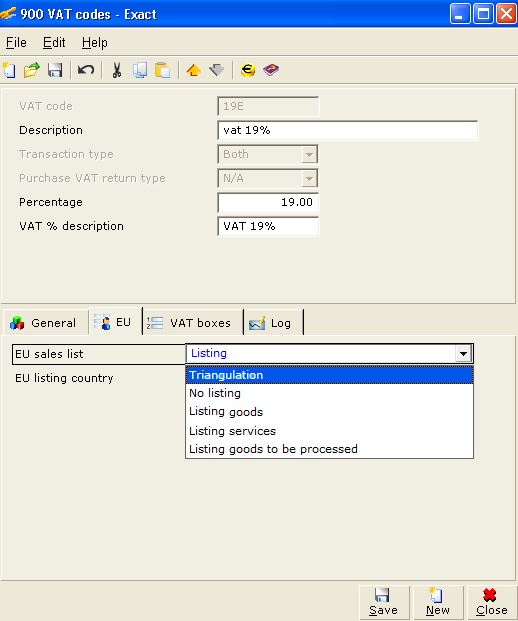The width and height of the screenshot is (518, 621).
Task: Click the New button at bottom
Action: 438,602
